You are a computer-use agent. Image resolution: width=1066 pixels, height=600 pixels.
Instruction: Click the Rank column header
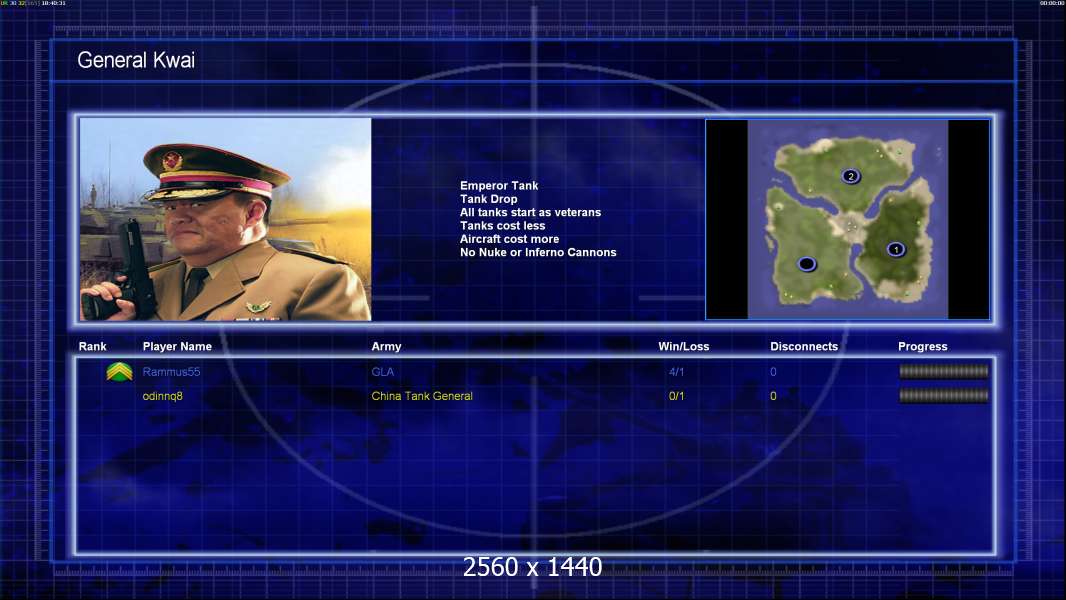click(x=92, y=347)
